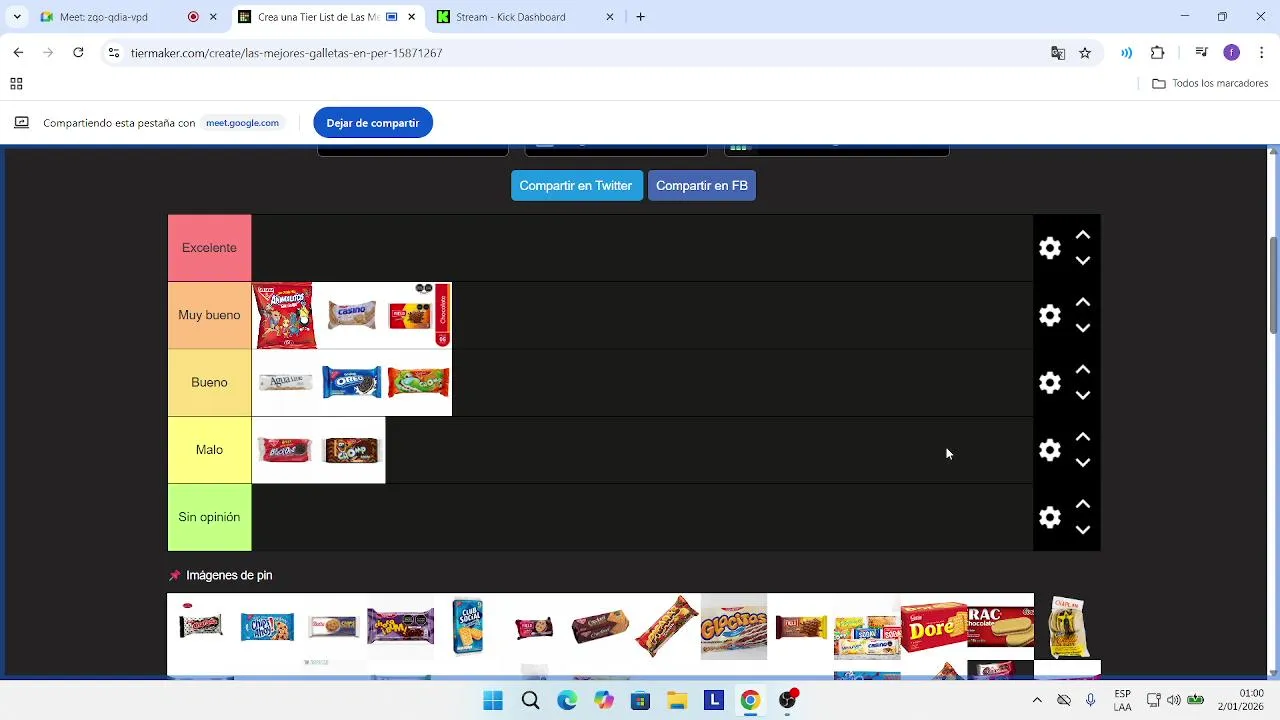This screenshot has width=1280, height=720.
Task: Move the Excelente row down with arrow
Action: coord(1082,261)
